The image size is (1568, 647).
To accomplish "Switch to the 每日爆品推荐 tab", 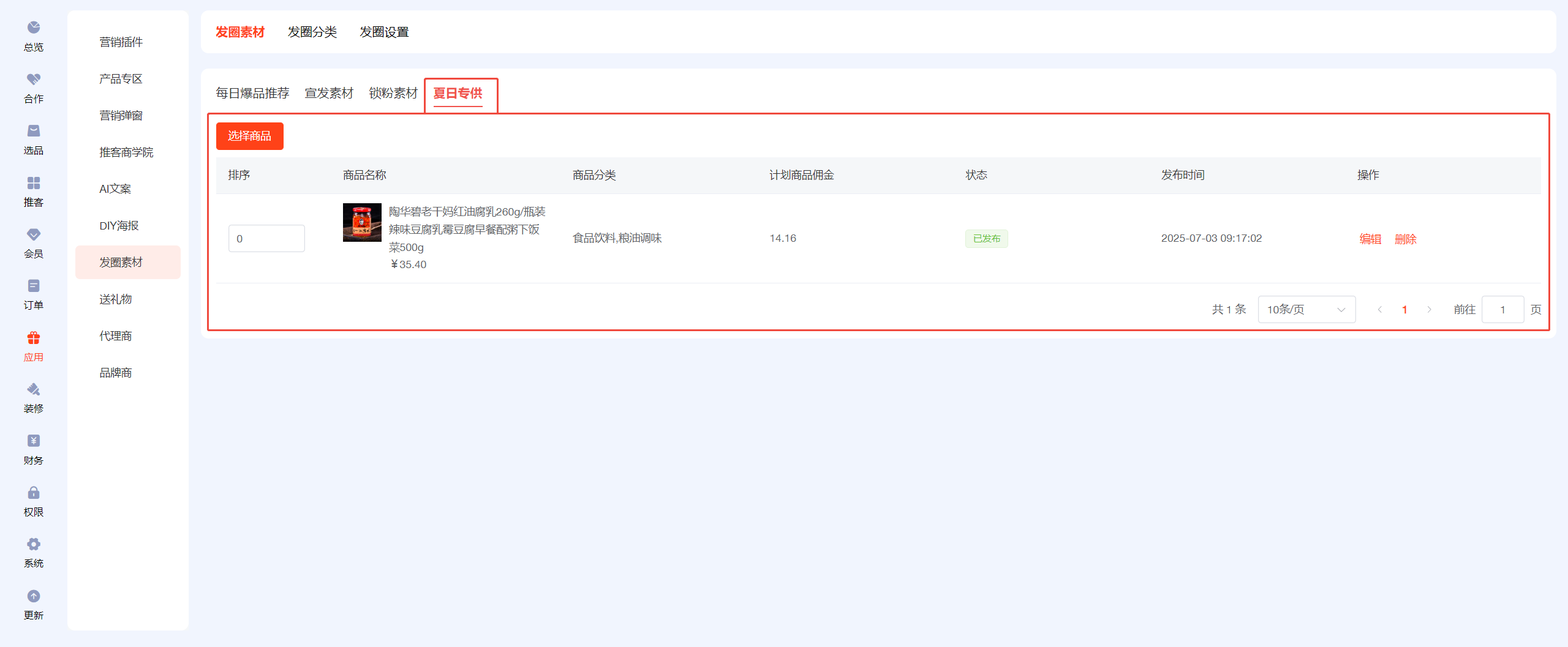I will pyautogui.click(x=252, y=93).
